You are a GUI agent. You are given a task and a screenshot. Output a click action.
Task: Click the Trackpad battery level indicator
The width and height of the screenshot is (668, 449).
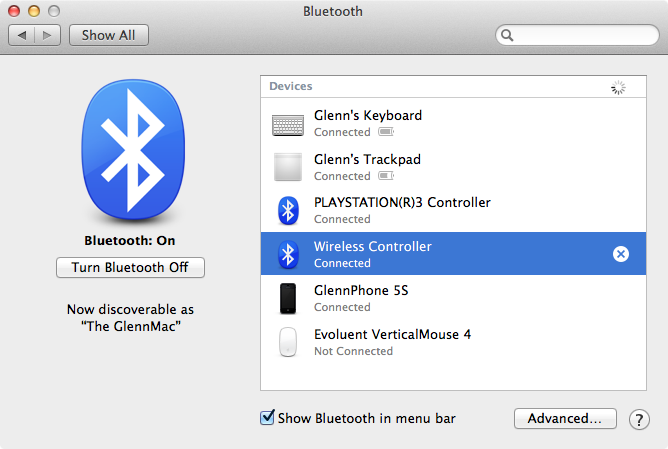[x=385, y=176]
